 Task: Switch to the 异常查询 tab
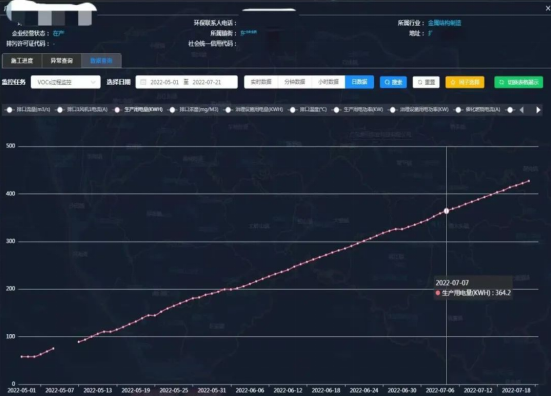(x=61, y=60)
